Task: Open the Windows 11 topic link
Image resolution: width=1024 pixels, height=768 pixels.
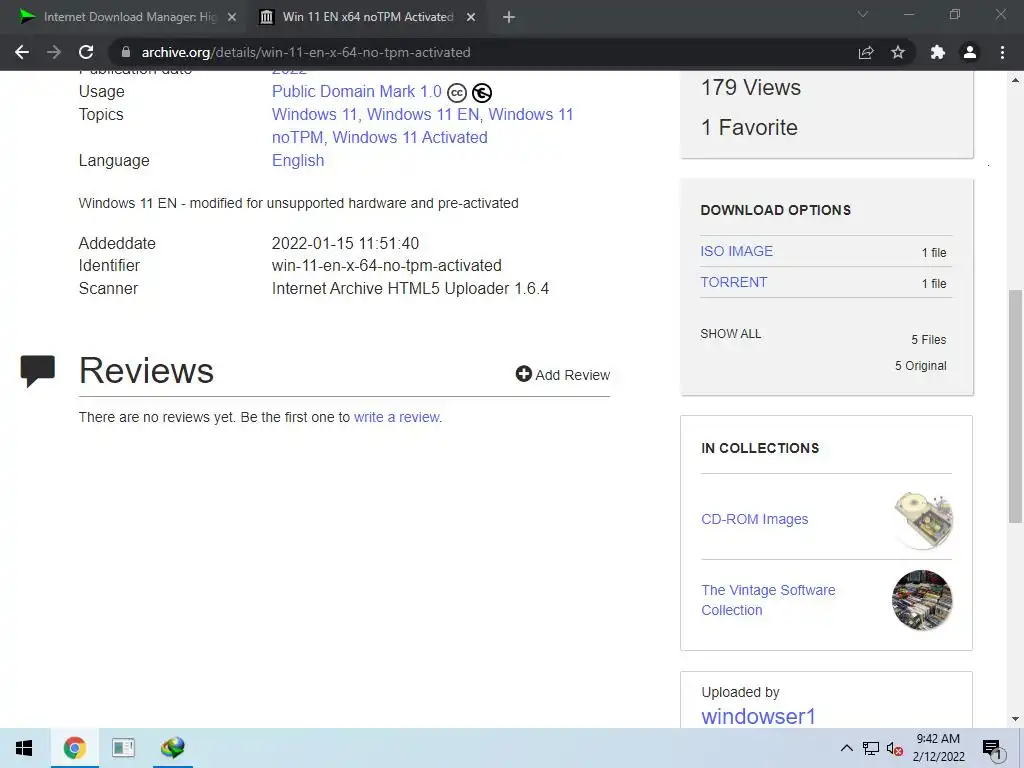Action: tap(314, 114)
